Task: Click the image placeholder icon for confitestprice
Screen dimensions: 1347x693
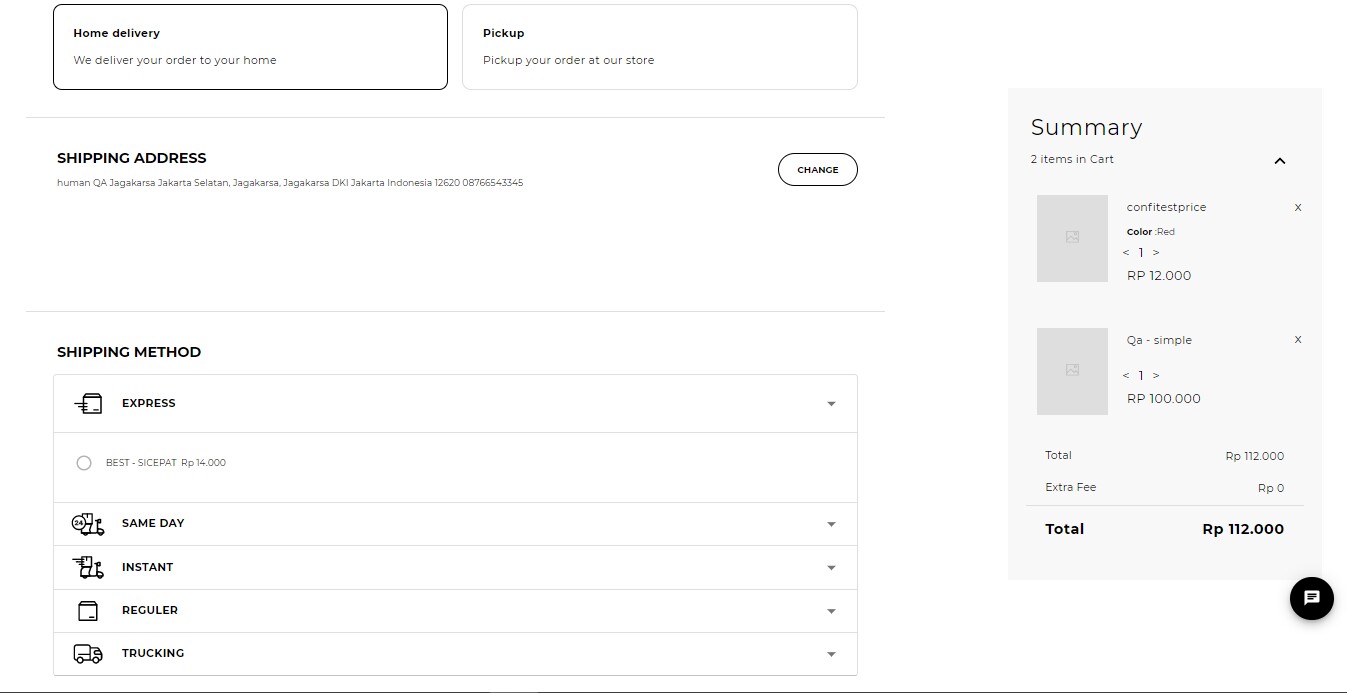Action: [x=1072, y=238]
